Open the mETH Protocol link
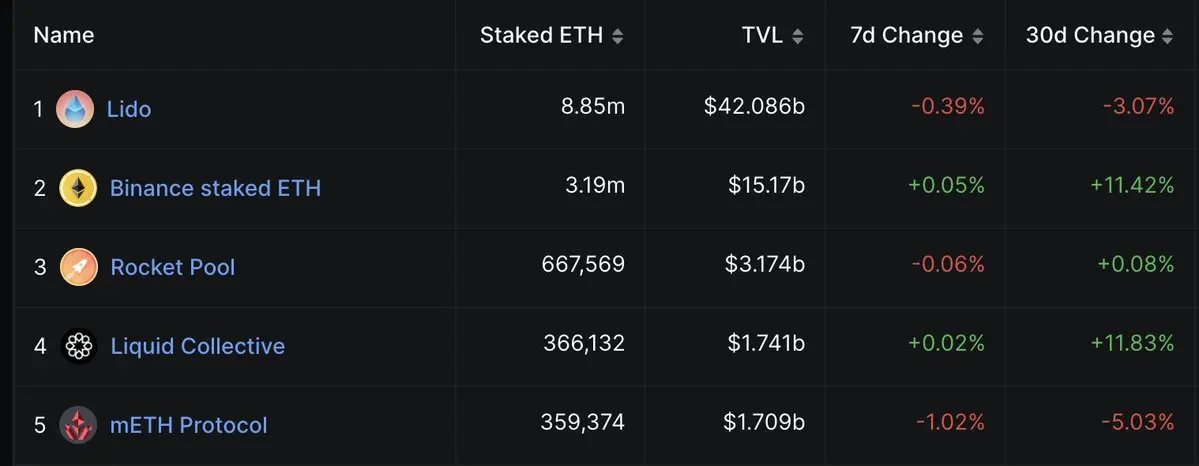The width and height of the screenshot is (1199, 466). tap(189, 425)
